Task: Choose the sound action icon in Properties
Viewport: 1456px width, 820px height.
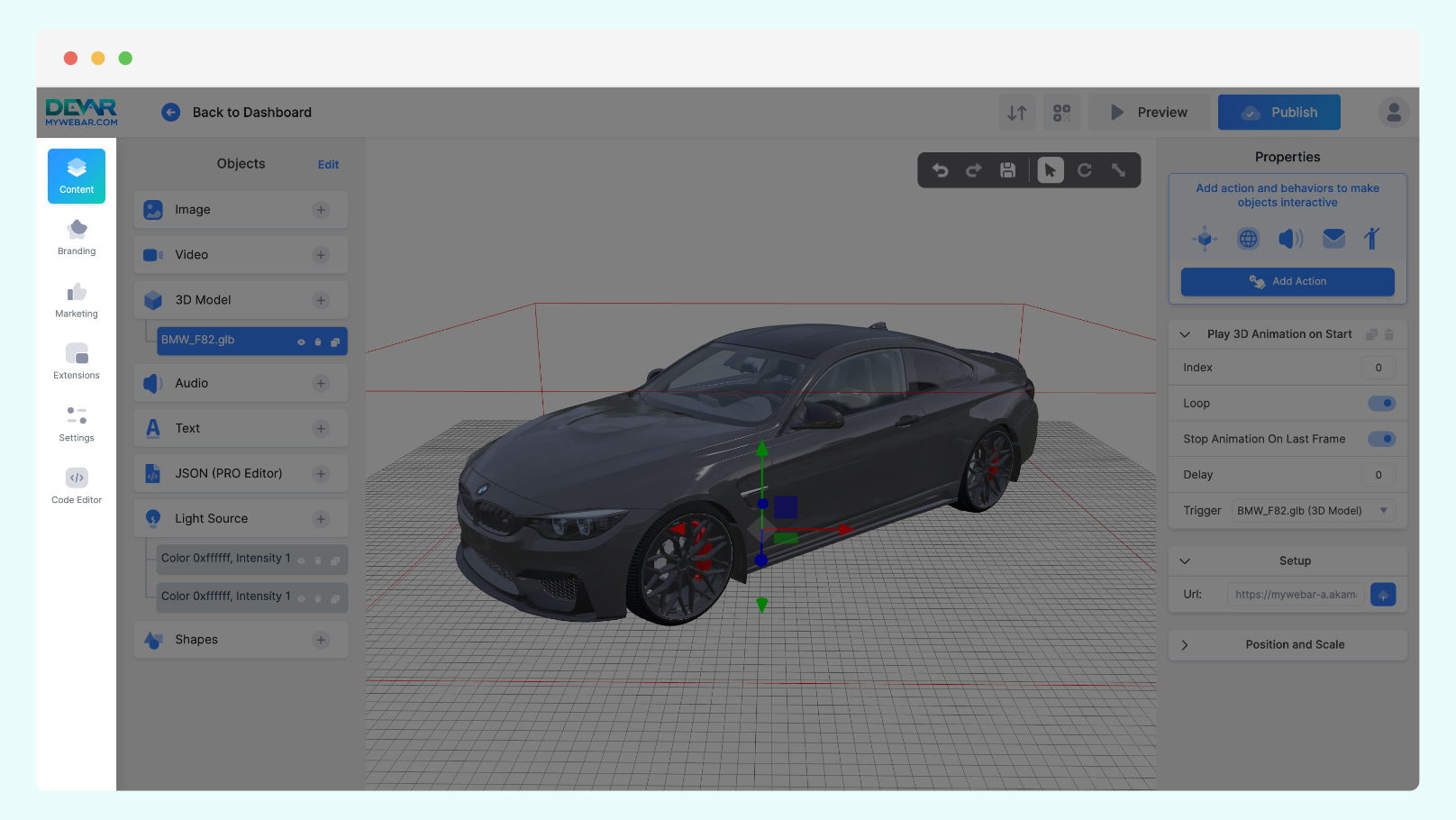Action: [x=1290, y=238]
